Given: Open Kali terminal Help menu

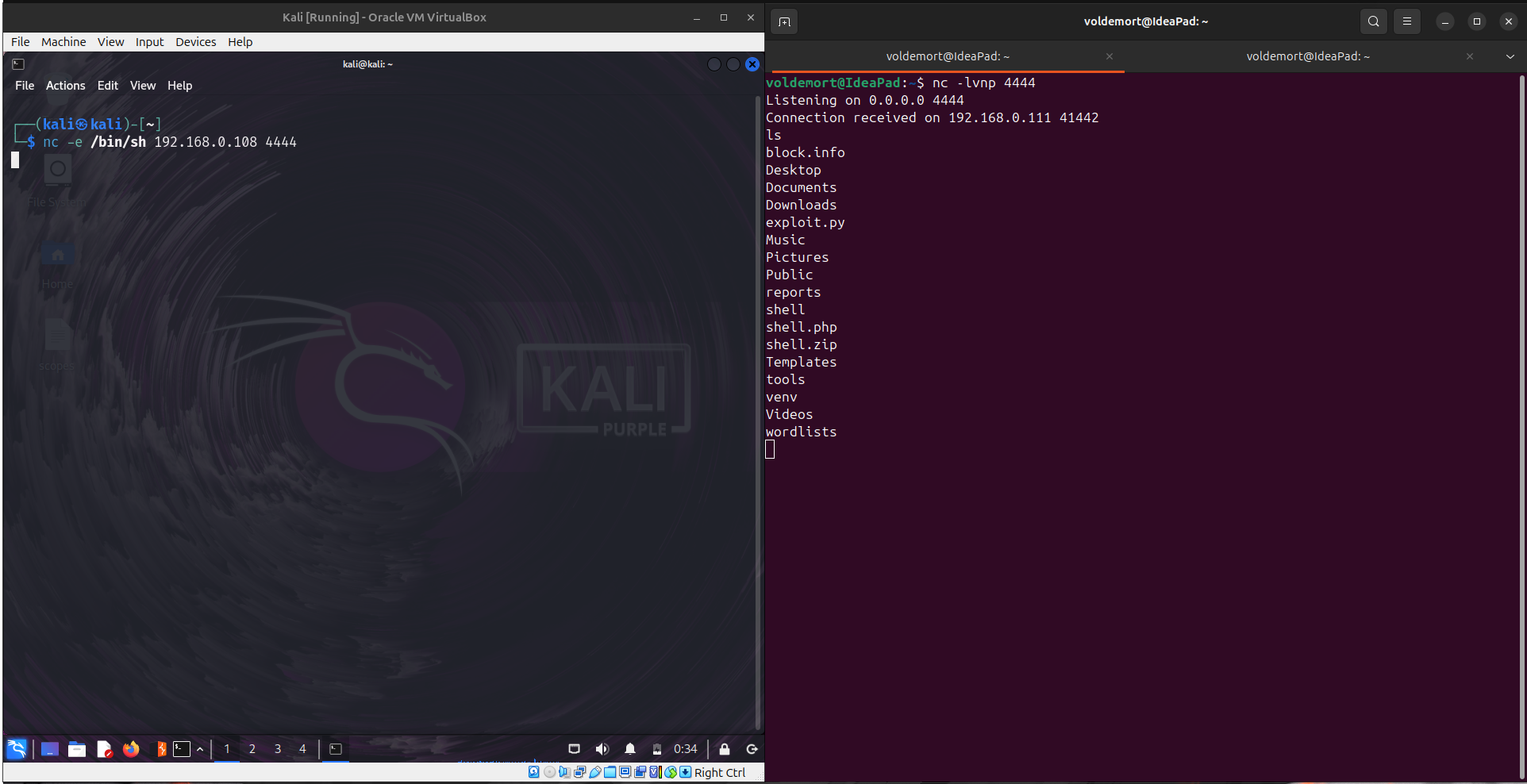Looking at the screenshot, I should tap(179, 86).
